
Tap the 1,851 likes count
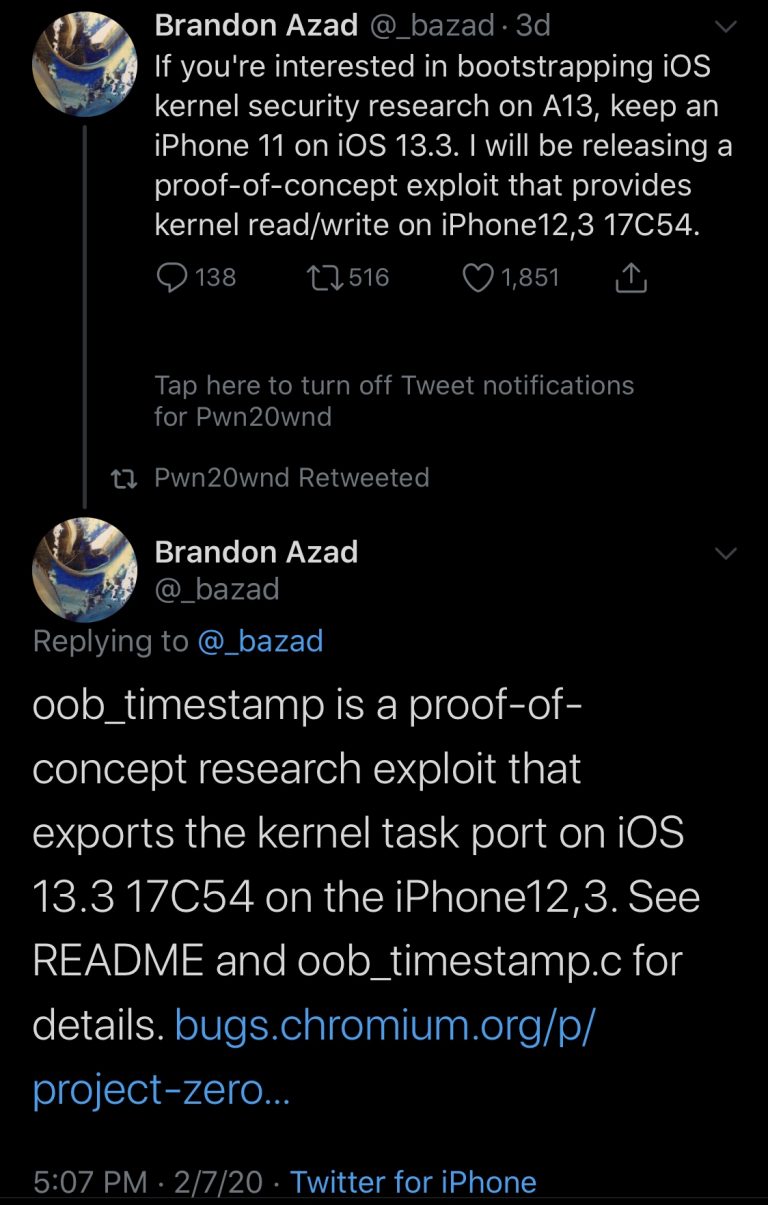pos(530,277)
